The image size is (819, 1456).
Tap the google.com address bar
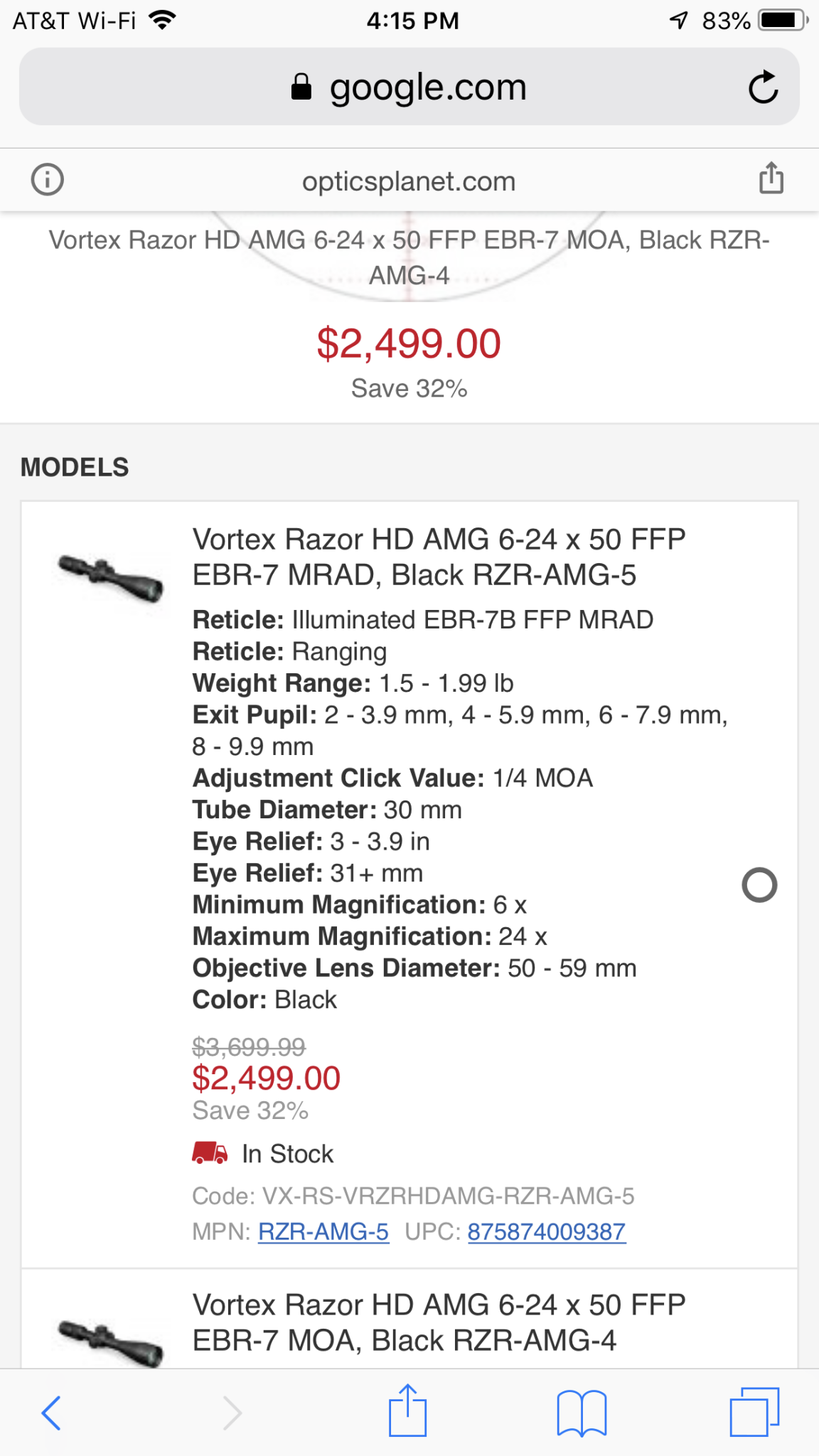pyautogui.click(x=409, y=87)
